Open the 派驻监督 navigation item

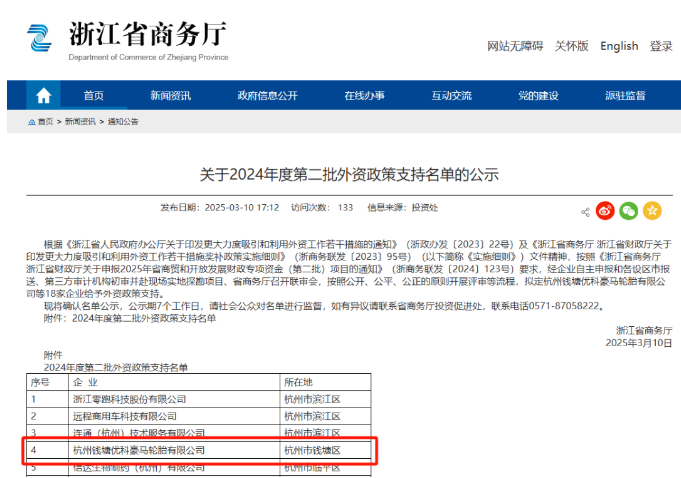click(x=625, y=96)
